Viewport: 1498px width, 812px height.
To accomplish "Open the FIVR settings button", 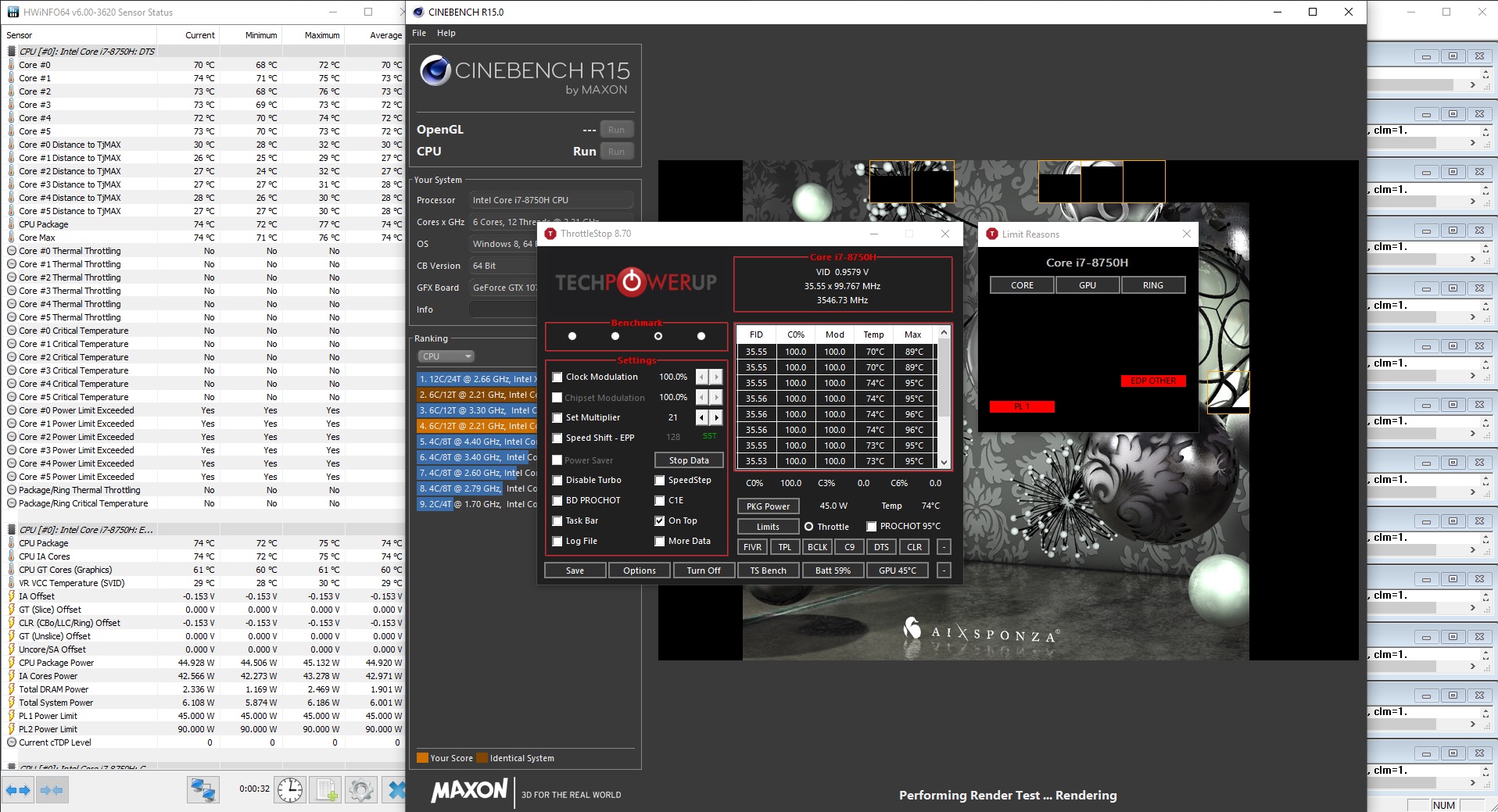I will click(753, 547).
